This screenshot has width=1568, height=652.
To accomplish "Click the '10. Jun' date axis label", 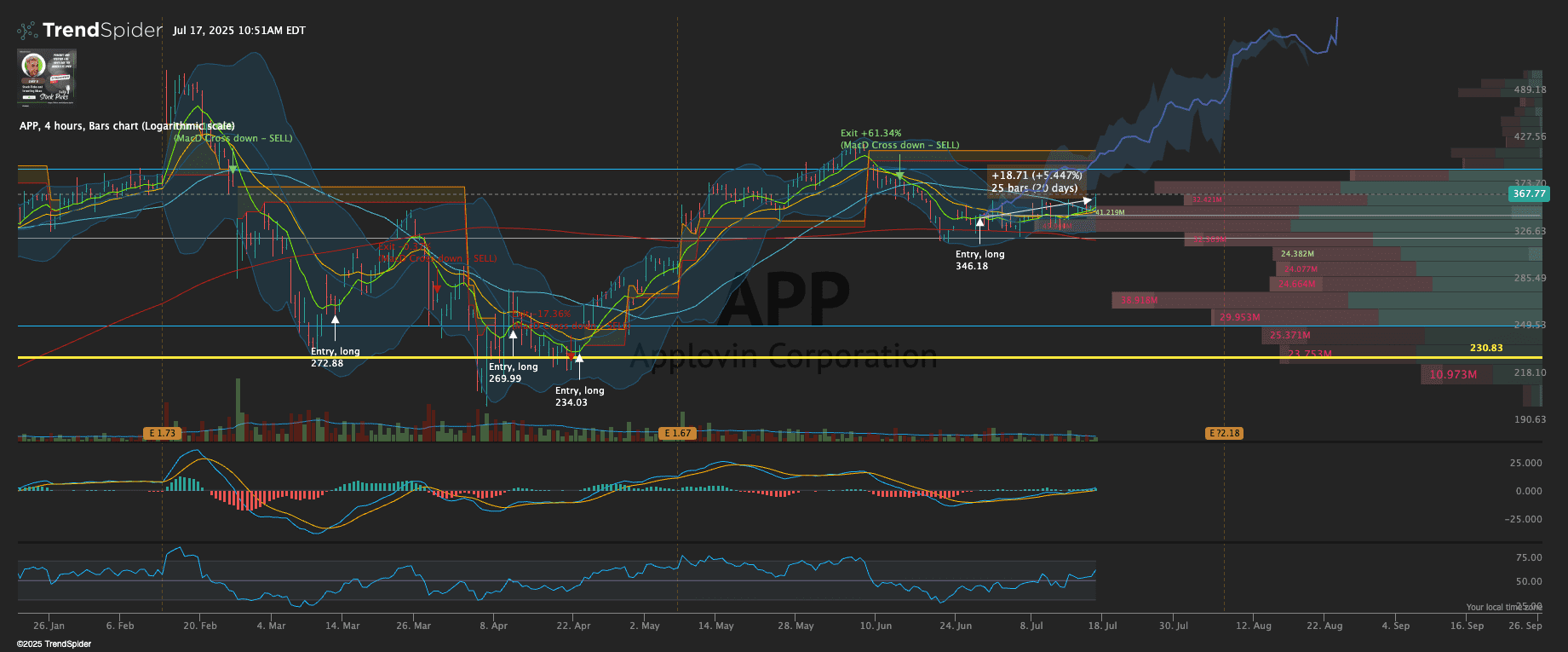I will (876, 626).
